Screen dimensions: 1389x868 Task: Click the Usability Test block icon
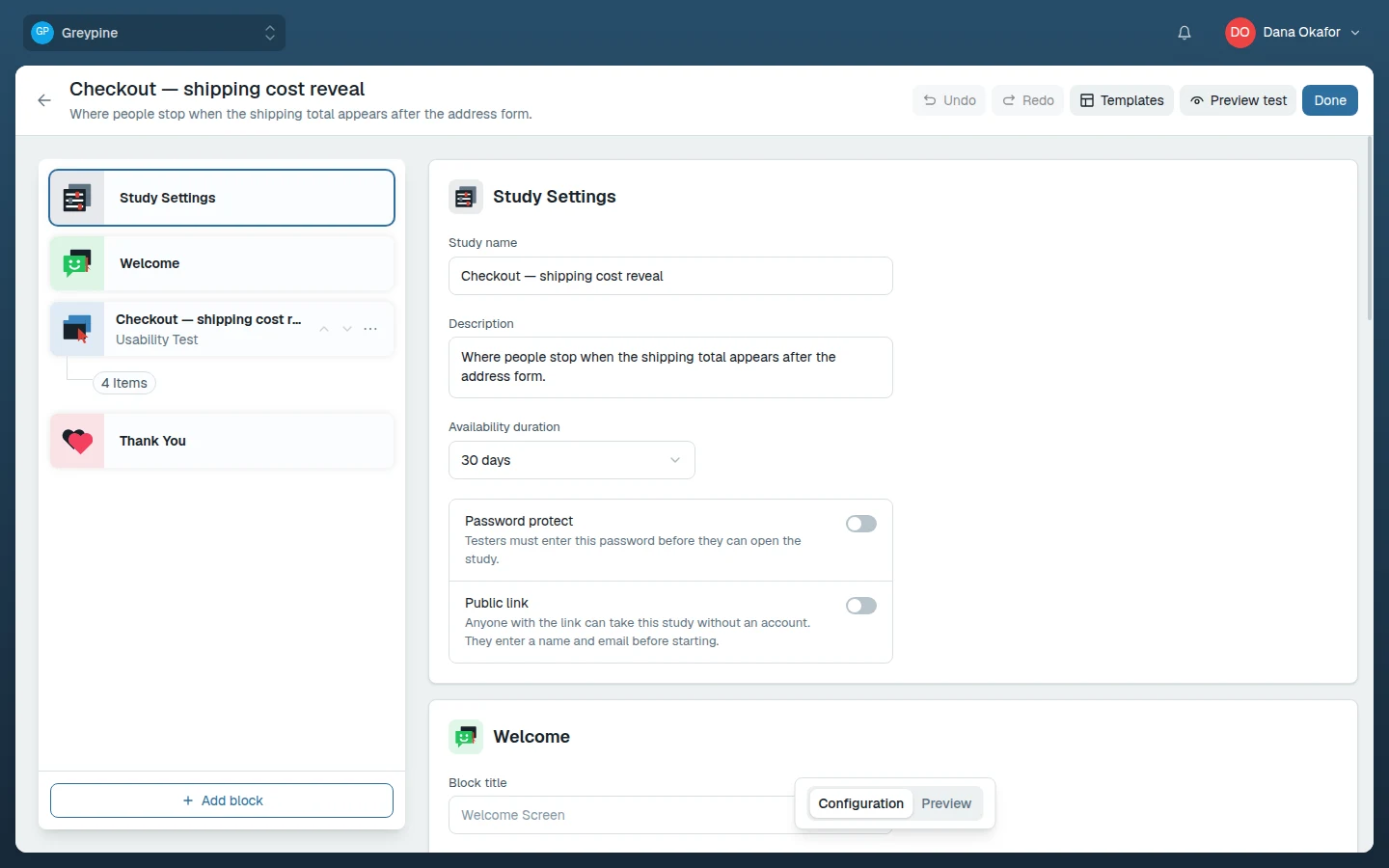pyautogui.click(x=77, y=329)
